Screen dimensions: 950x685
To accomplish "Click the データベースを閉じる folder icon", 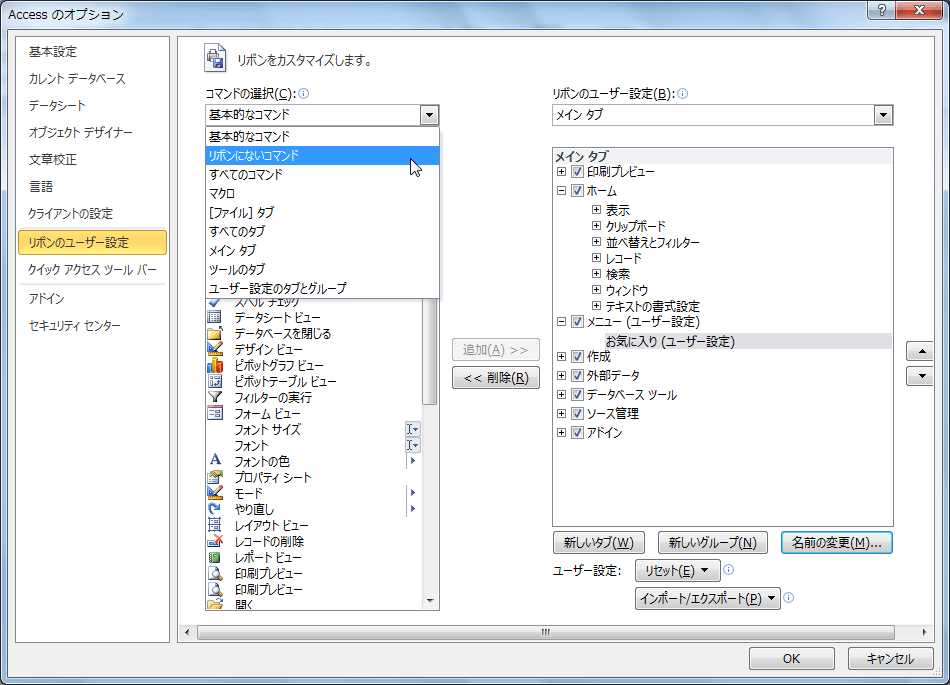I will click(x=214, y=333).
